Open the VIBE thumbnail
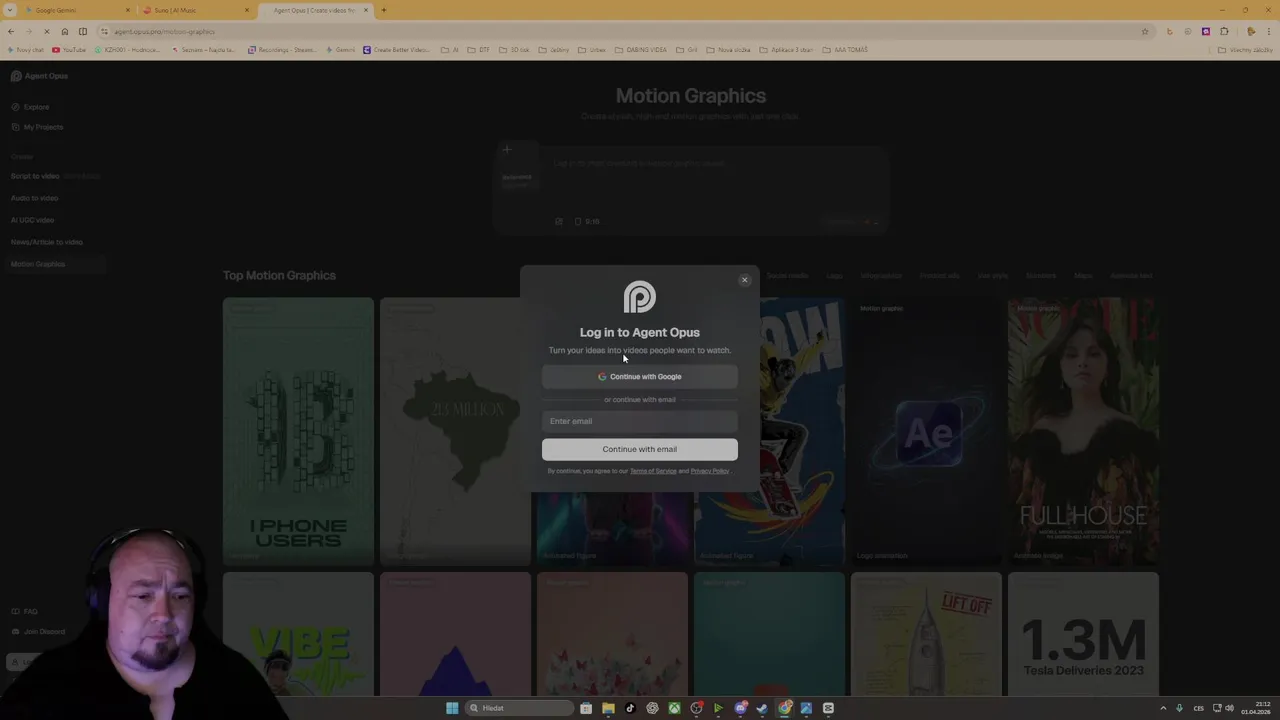This screenshot has width=1280, height=720. click(298, 634)
